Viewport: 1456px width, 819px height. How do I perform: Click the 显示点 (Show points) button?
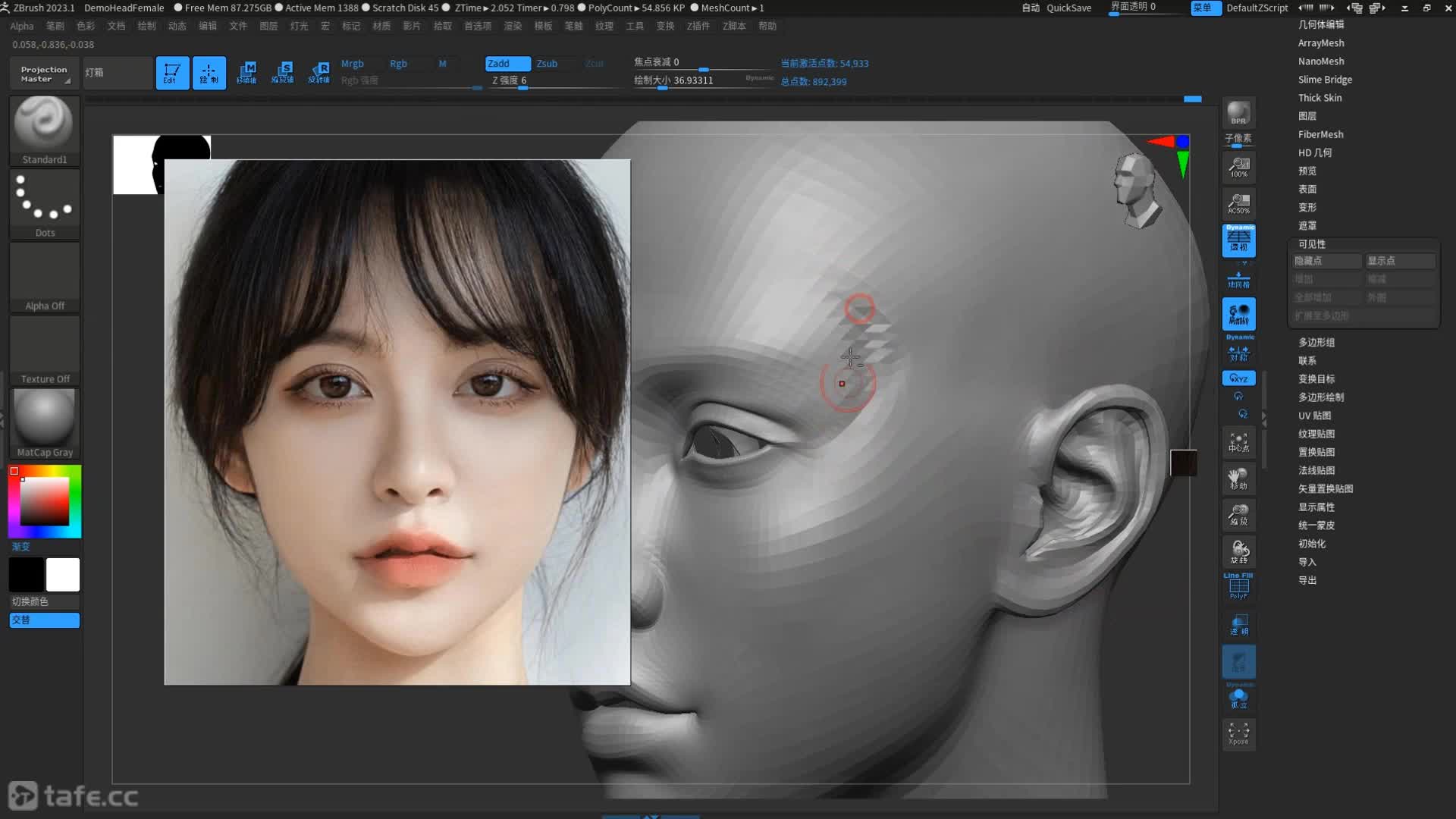tap(1400, 261)
